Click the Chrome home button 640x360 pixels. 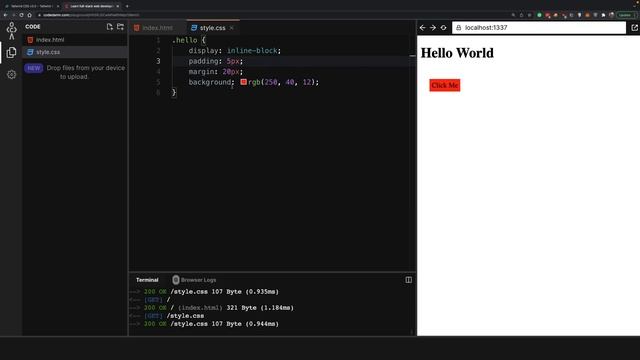click(29, 15)
